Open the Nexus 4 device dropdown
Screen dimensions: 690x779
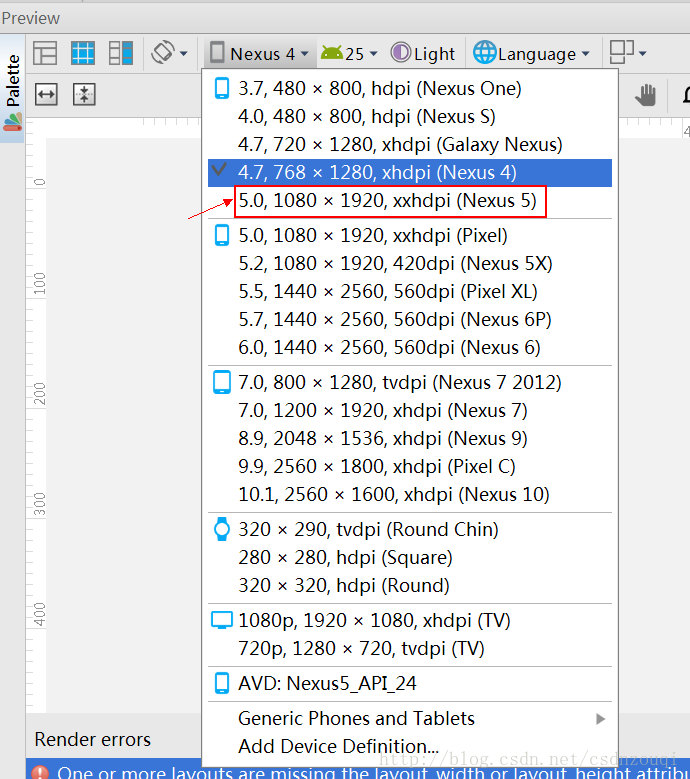pos(259,53)
